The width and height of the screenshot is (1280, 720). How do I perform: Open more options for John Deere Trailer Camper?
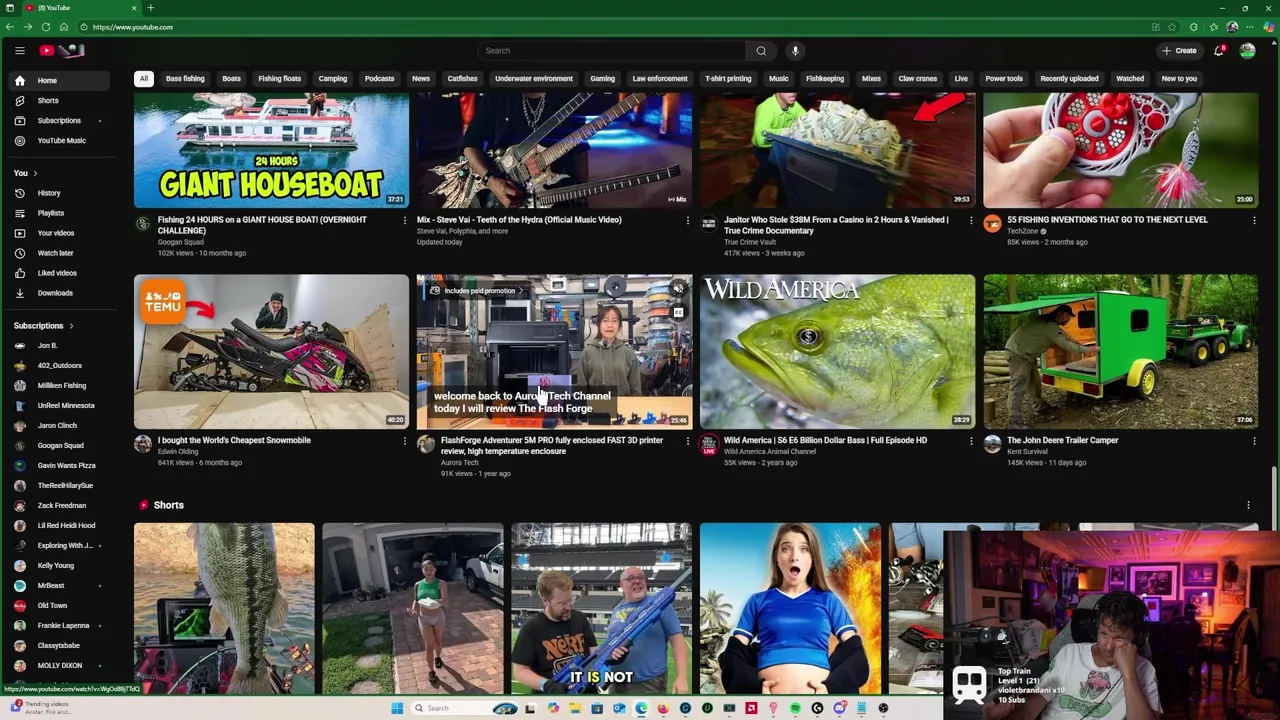1254,441
